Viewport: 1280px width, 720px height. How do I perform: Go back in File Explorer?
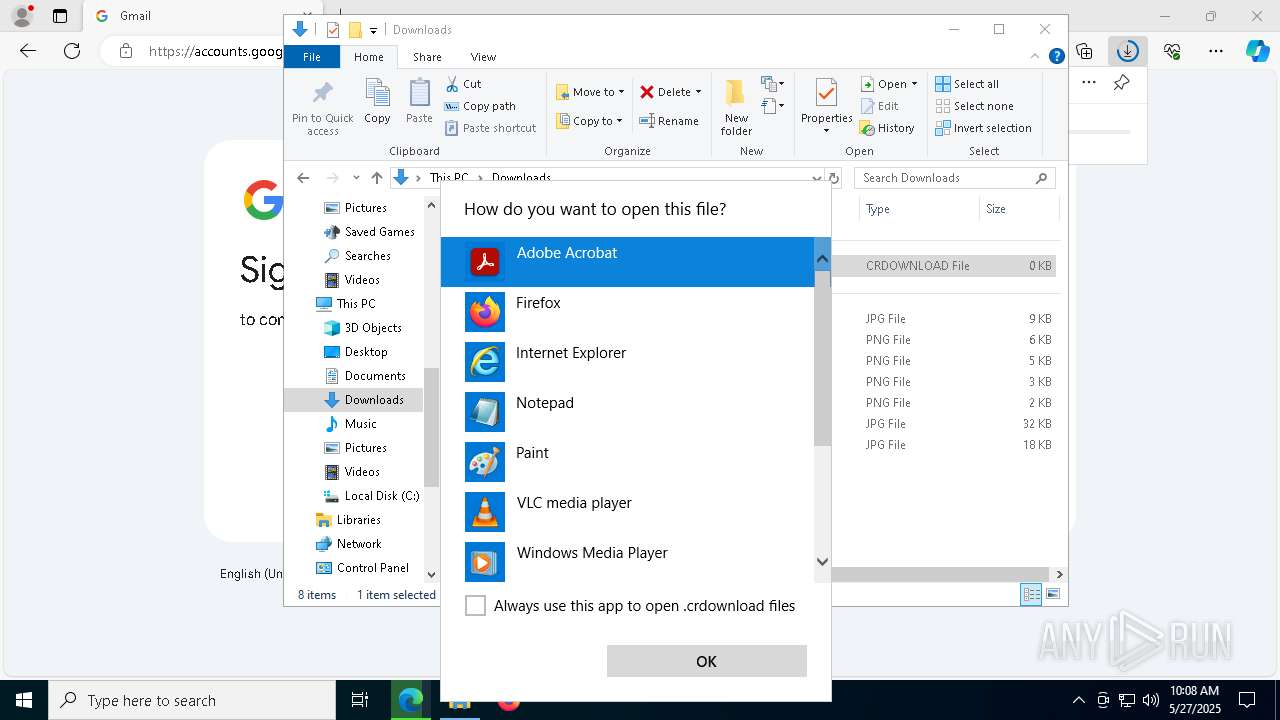click(303, 178)
